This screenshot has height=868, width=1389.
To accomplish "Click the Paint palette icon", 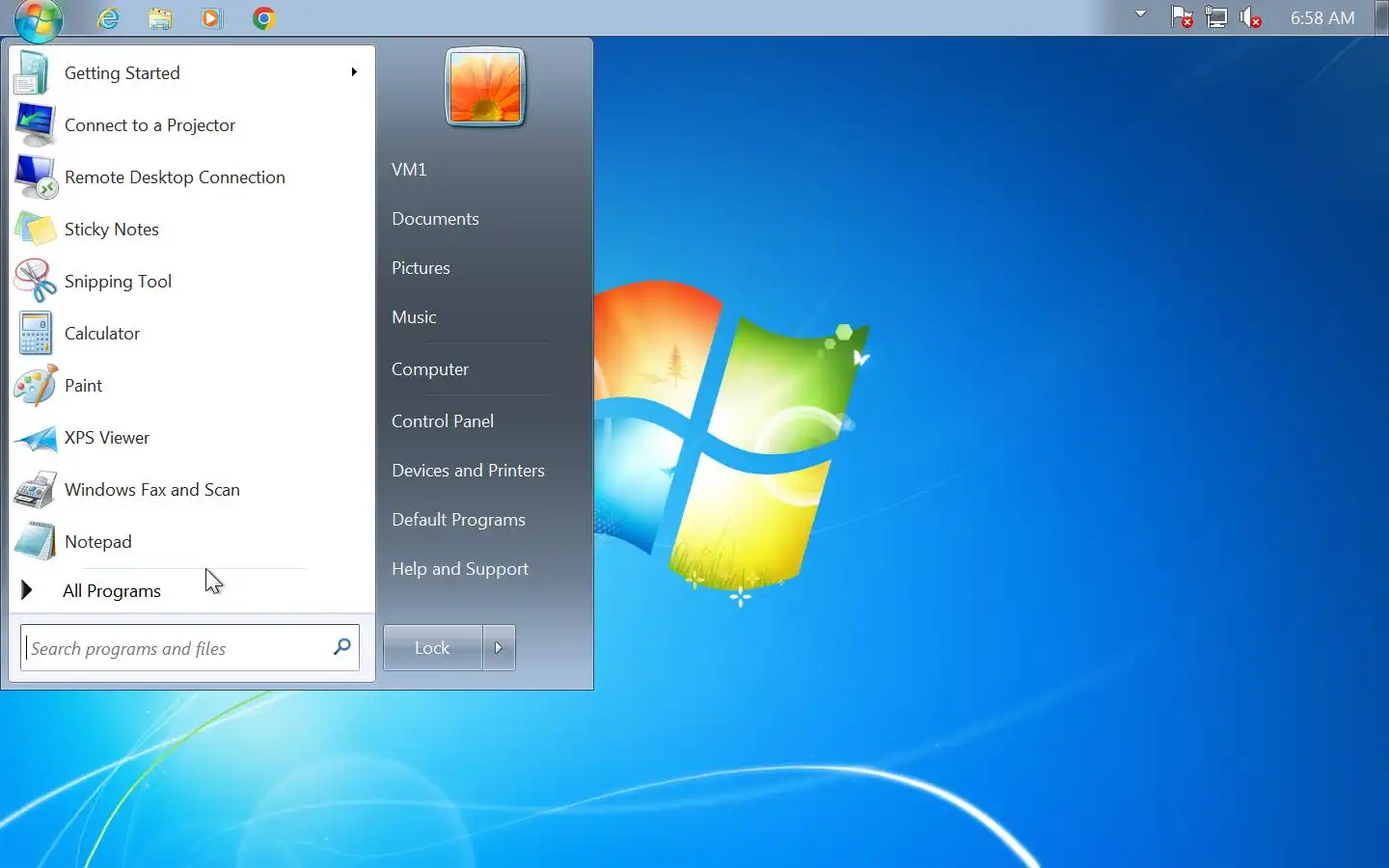I will (36, 386).
